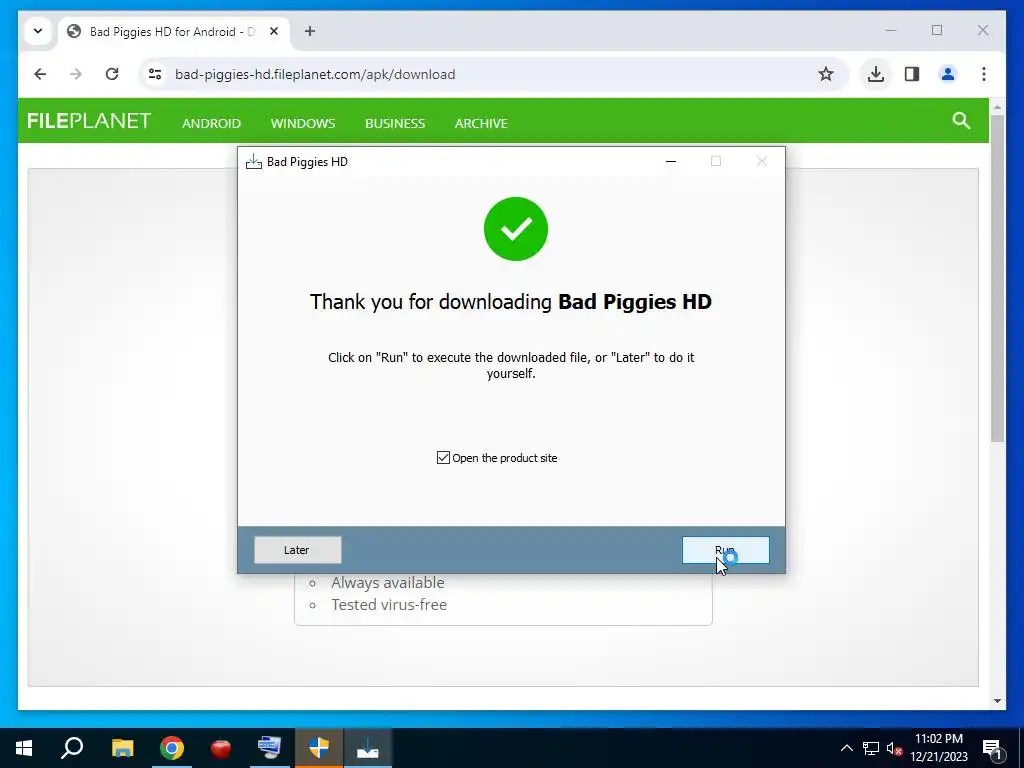Open the ARCHIVE menu item
The image size is (1024, 768).
(481, 123)
